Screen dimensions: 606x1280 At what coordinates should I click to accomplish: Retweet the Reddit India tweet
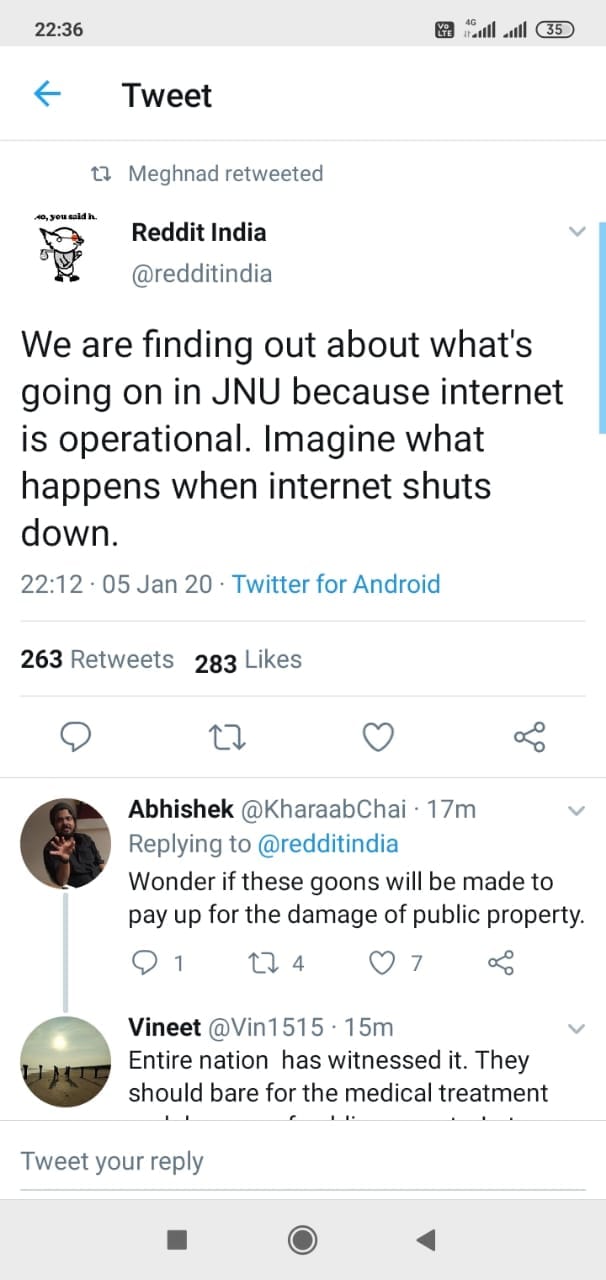pos(227,738)
